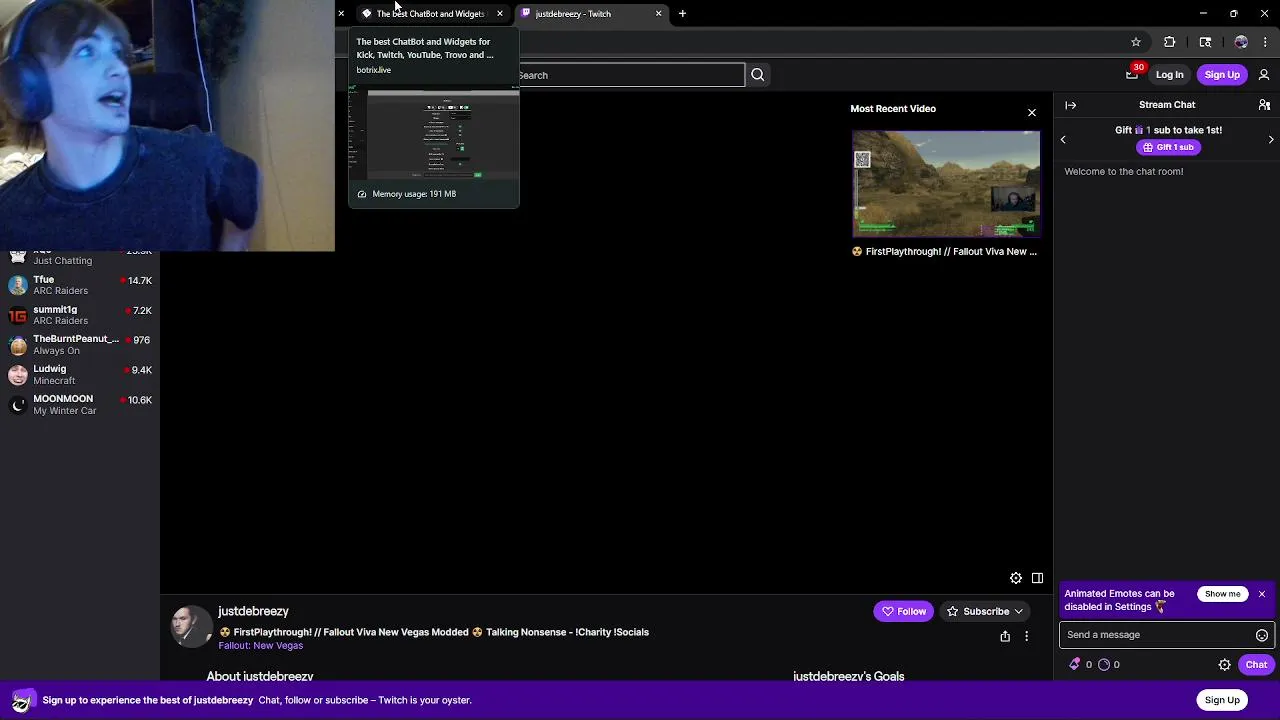
Task: Click the Gift 1 sub button
Action: [x=1168, y=147]
